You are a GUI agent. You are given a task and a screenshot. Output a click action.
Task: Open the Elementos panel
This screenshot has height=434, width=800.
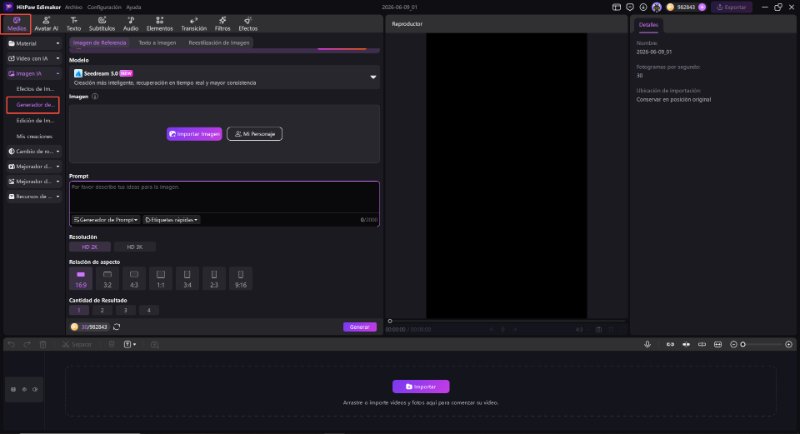click(x=160, y=24)
